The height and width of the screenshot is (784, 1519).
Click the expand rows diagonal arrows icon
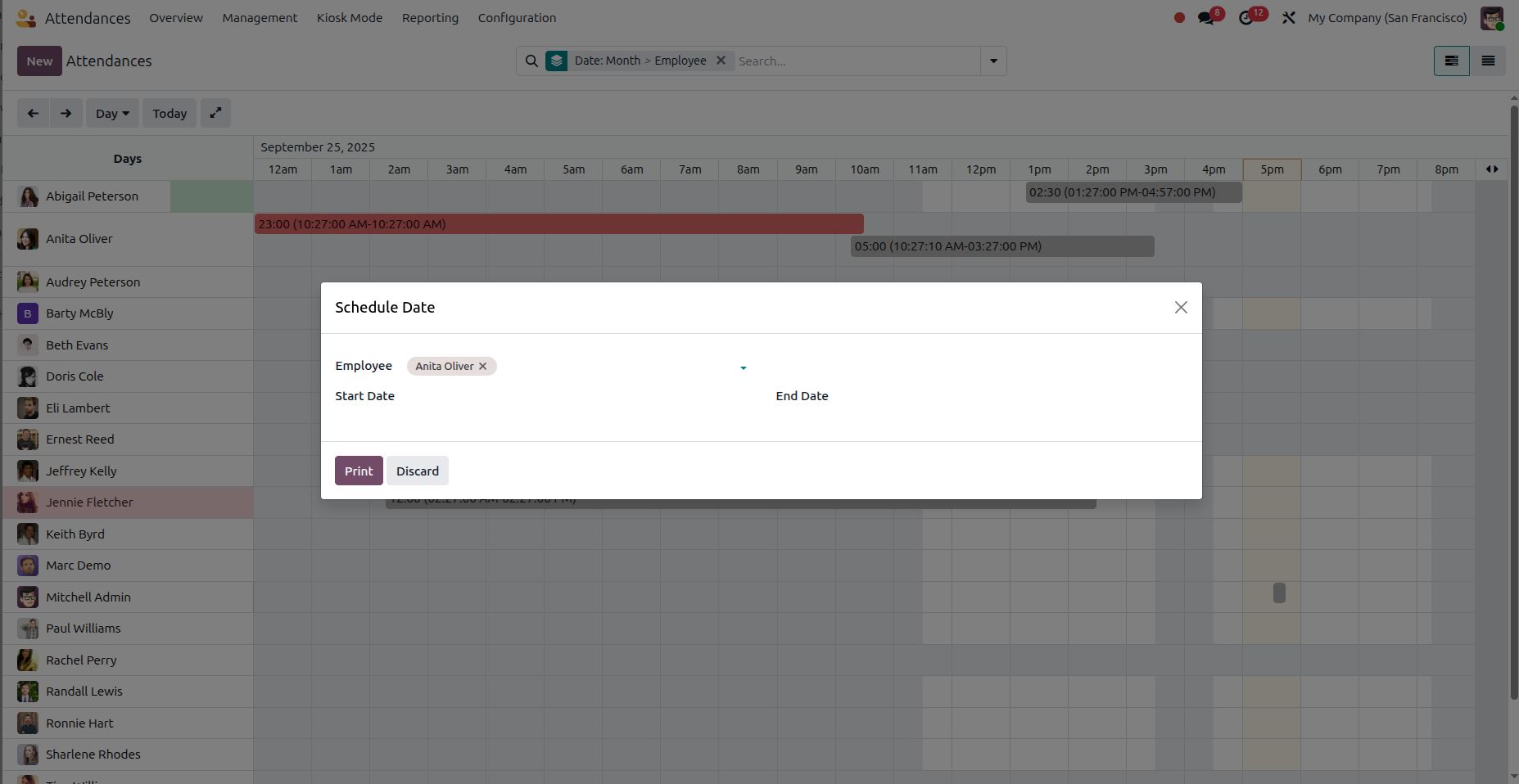click(215, 113)
